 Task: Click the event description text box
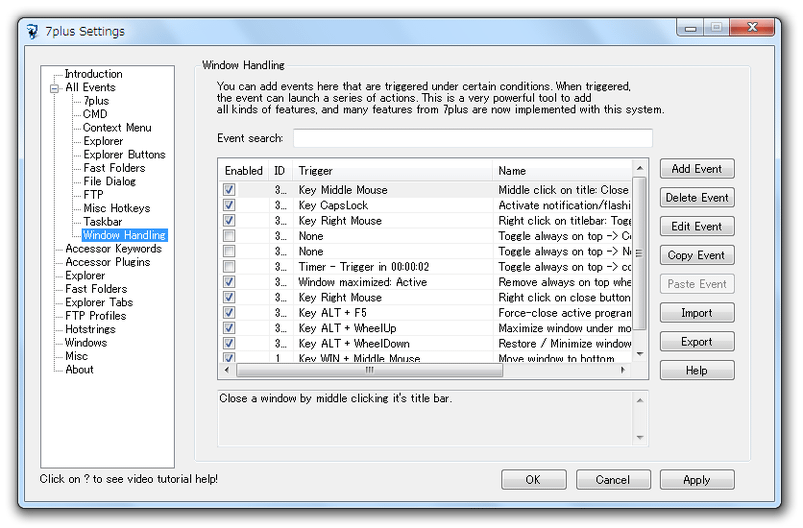(x=426, y=418)
